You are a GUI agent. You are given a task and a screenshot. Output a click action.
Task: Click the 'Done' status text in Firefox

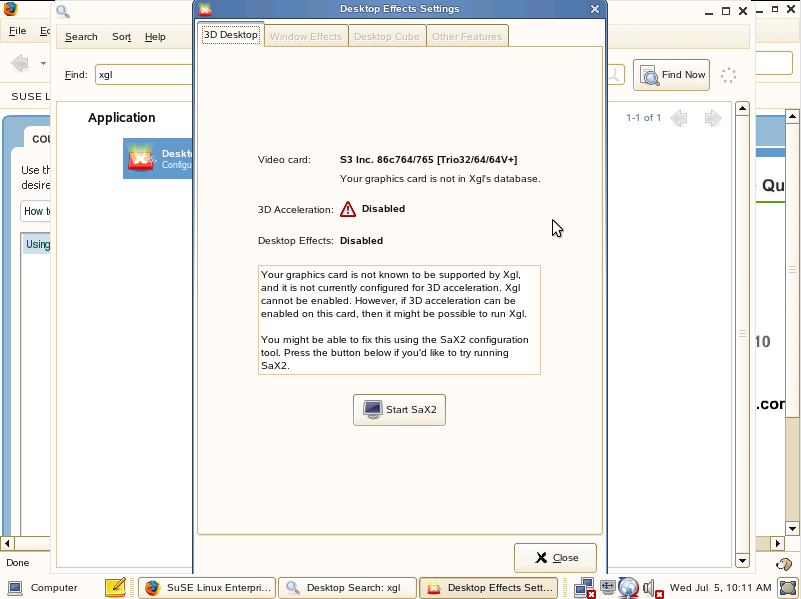tap(17, 563)
